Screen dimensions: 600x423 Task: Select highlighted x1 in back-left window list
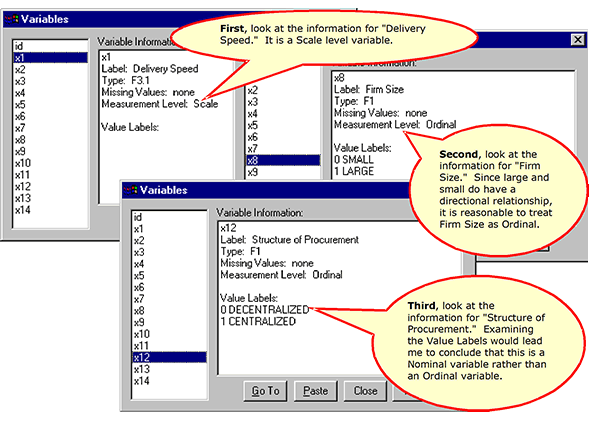click(x=50, y=58)
